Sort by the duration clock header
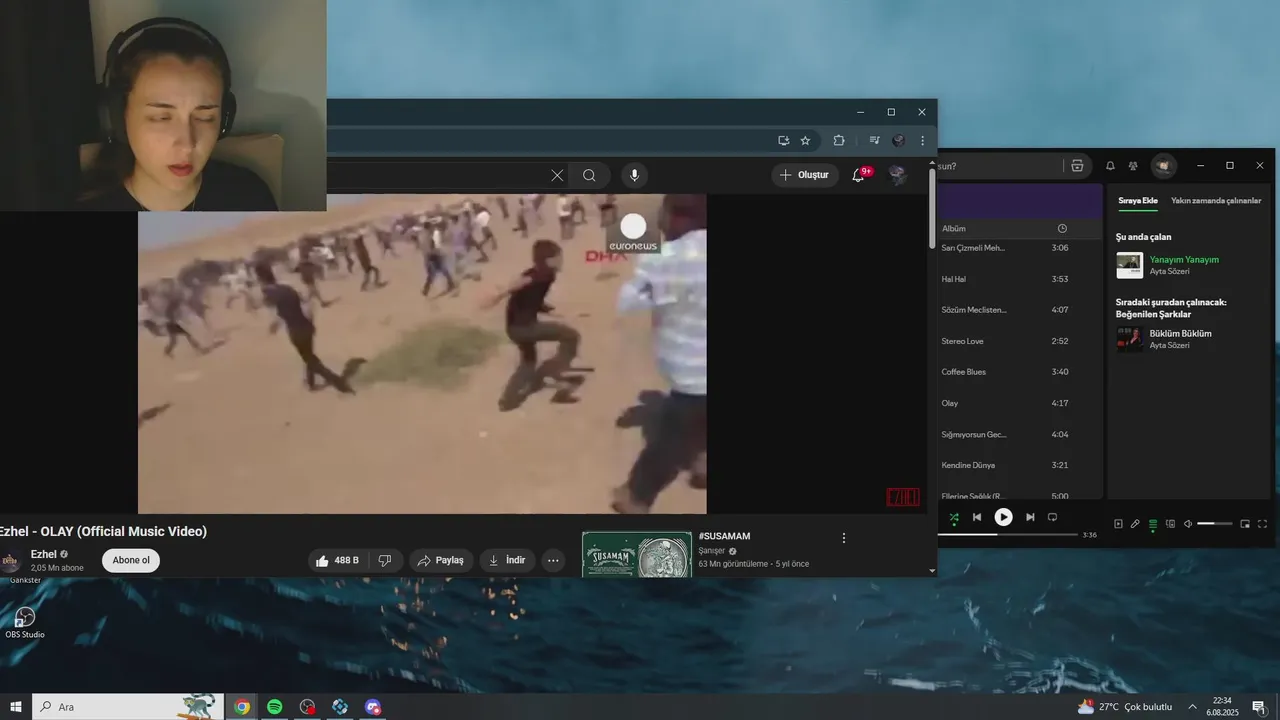Viewport: 1280px width, 720px height. click(1062, 228)
